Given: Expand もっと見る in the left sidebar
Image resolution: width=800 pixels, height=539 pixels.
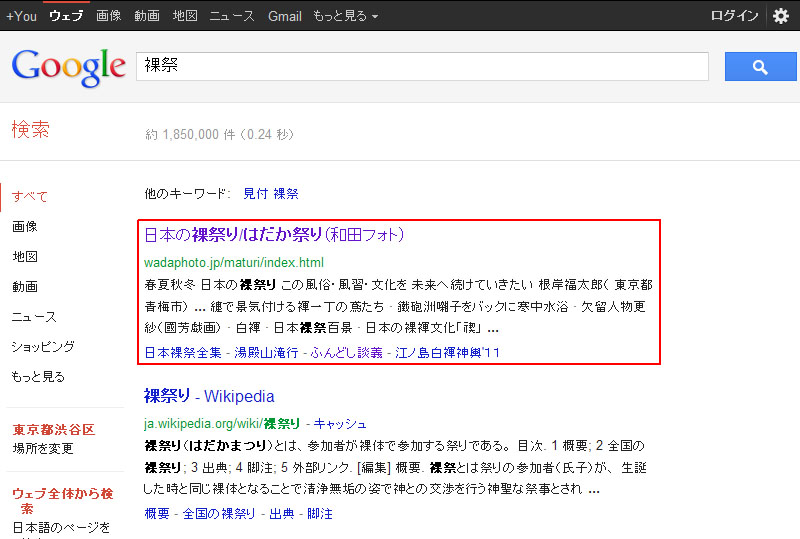Looking at the screenshot, I should pyautogui.click(x=38, y=377).
